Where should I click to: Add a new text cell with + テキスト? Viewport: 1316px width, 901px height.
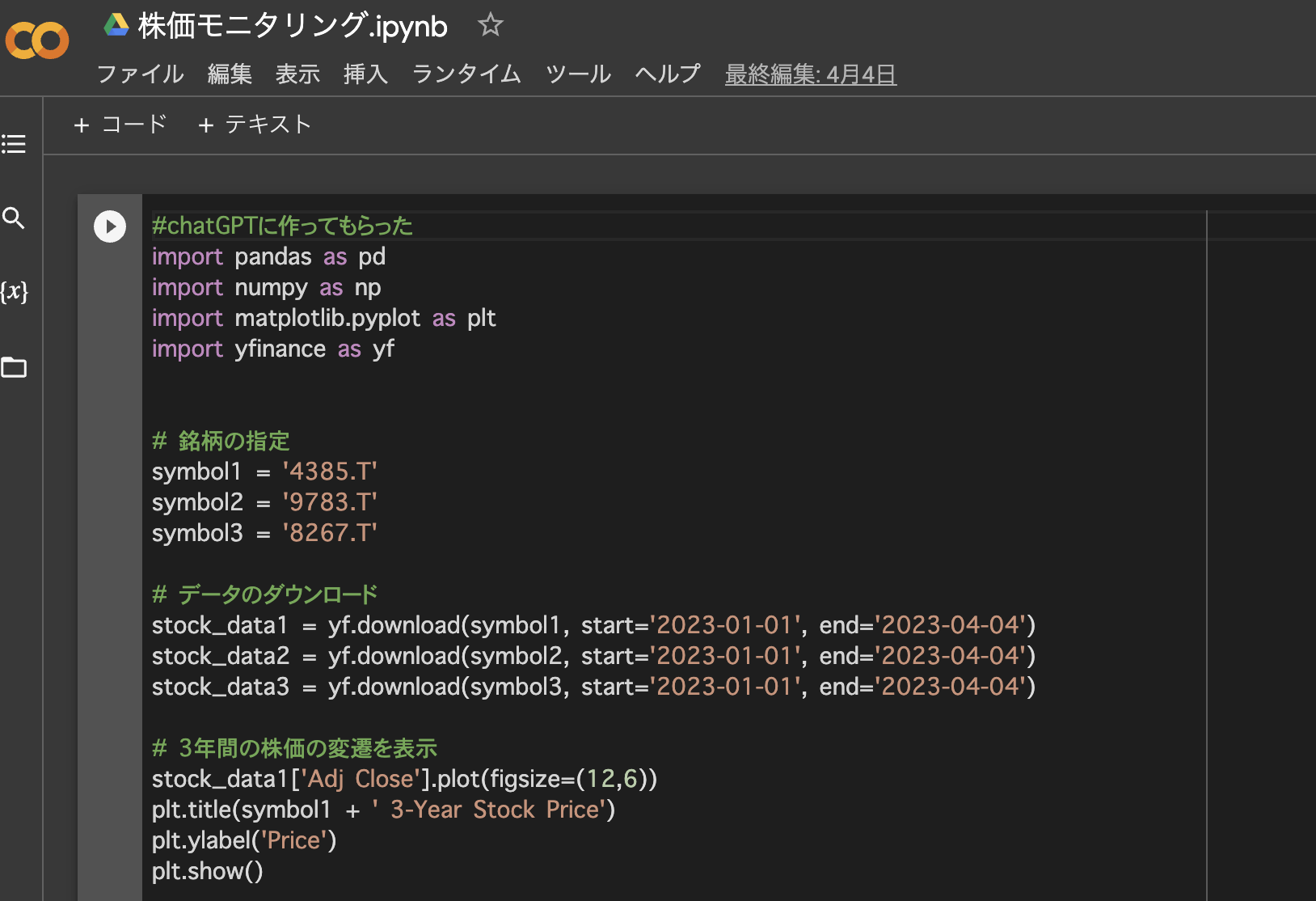point(255,125)
